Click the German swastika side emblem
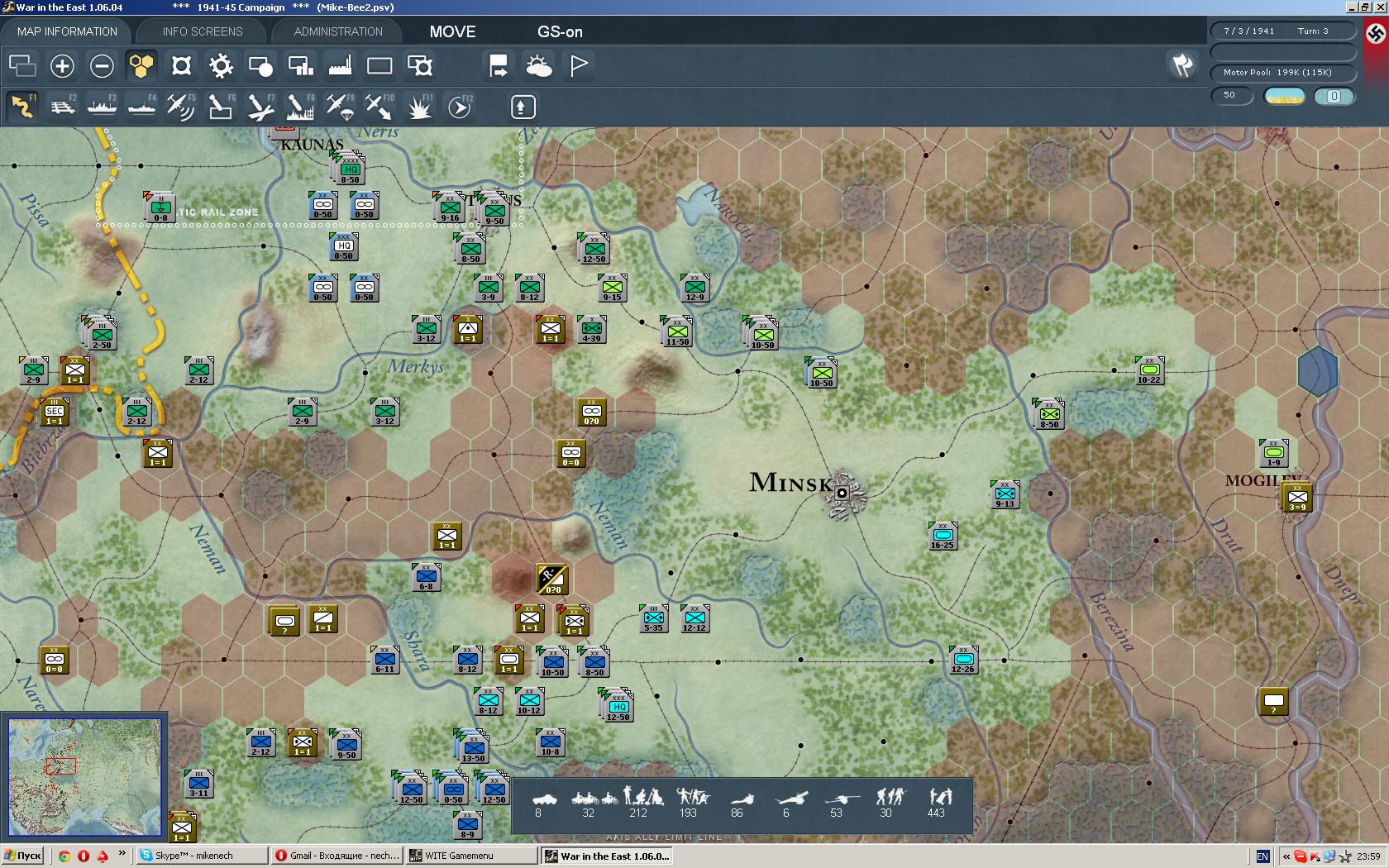1389x868 pixels. [1375, 33]
